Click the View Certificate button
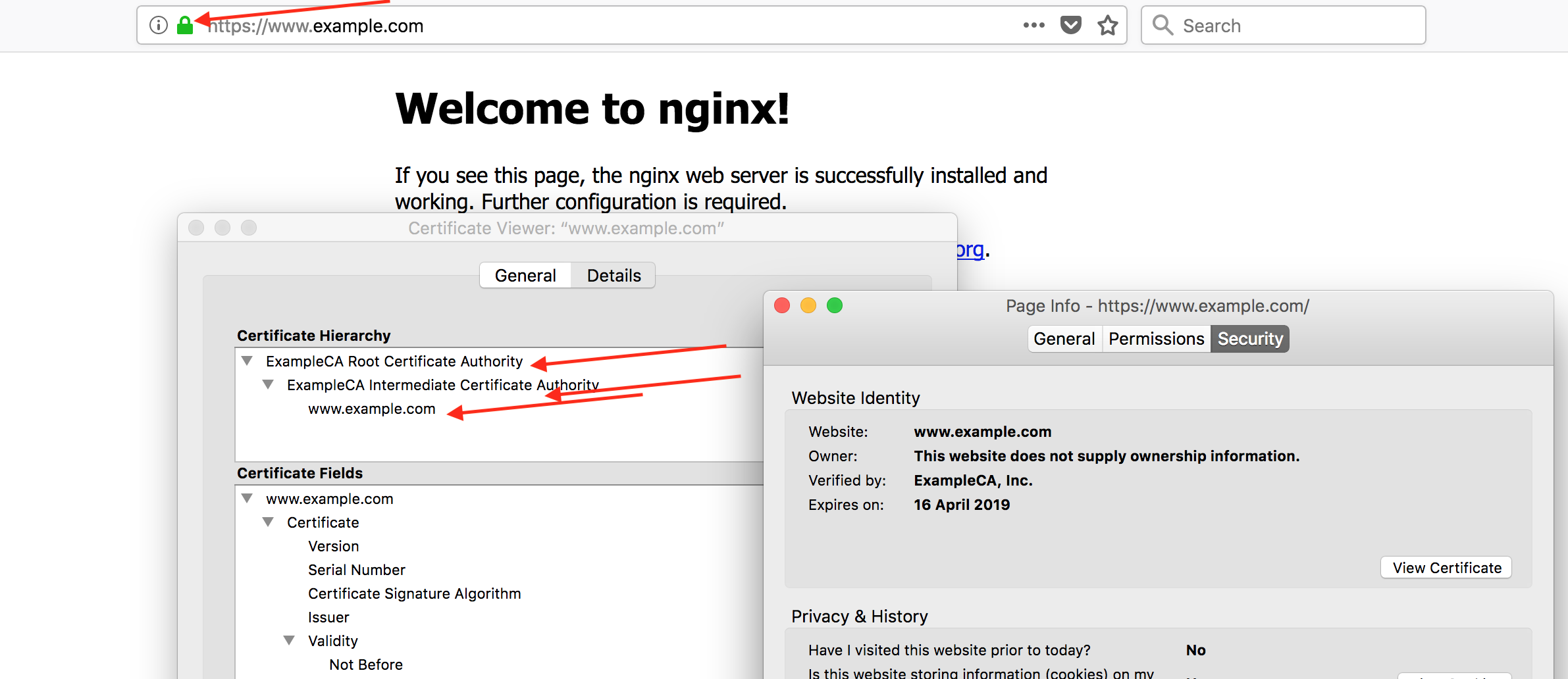1568x679 pixels. click(1446, 568)
